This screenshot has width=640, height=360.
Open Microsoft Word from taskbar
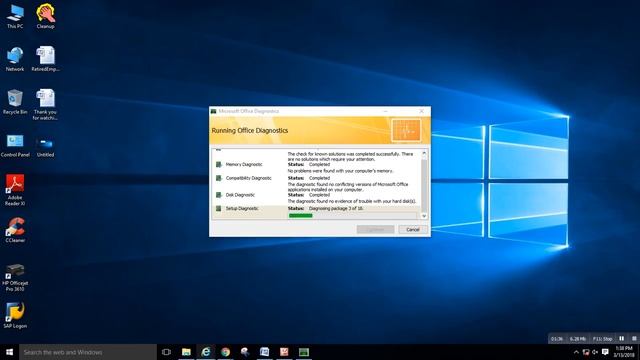pyautogui.click(x=264, y=352)
